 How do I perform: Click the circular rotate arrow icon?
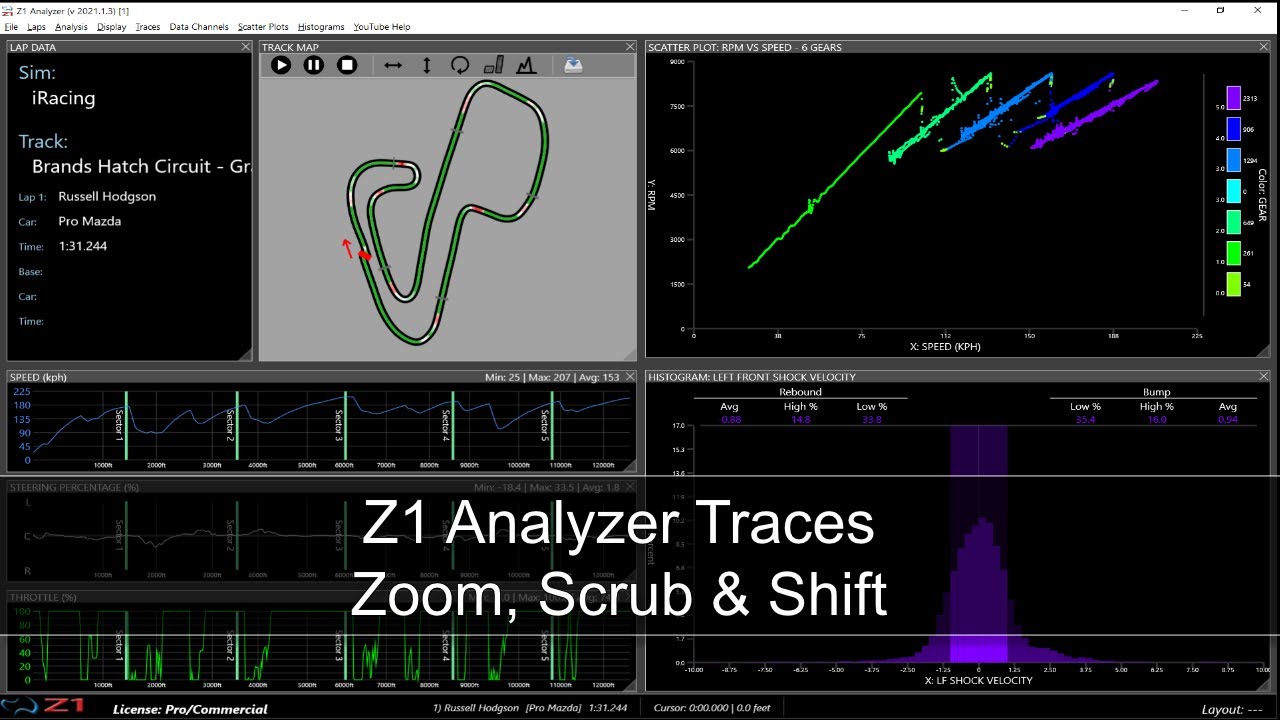click(x=460, y=65)
